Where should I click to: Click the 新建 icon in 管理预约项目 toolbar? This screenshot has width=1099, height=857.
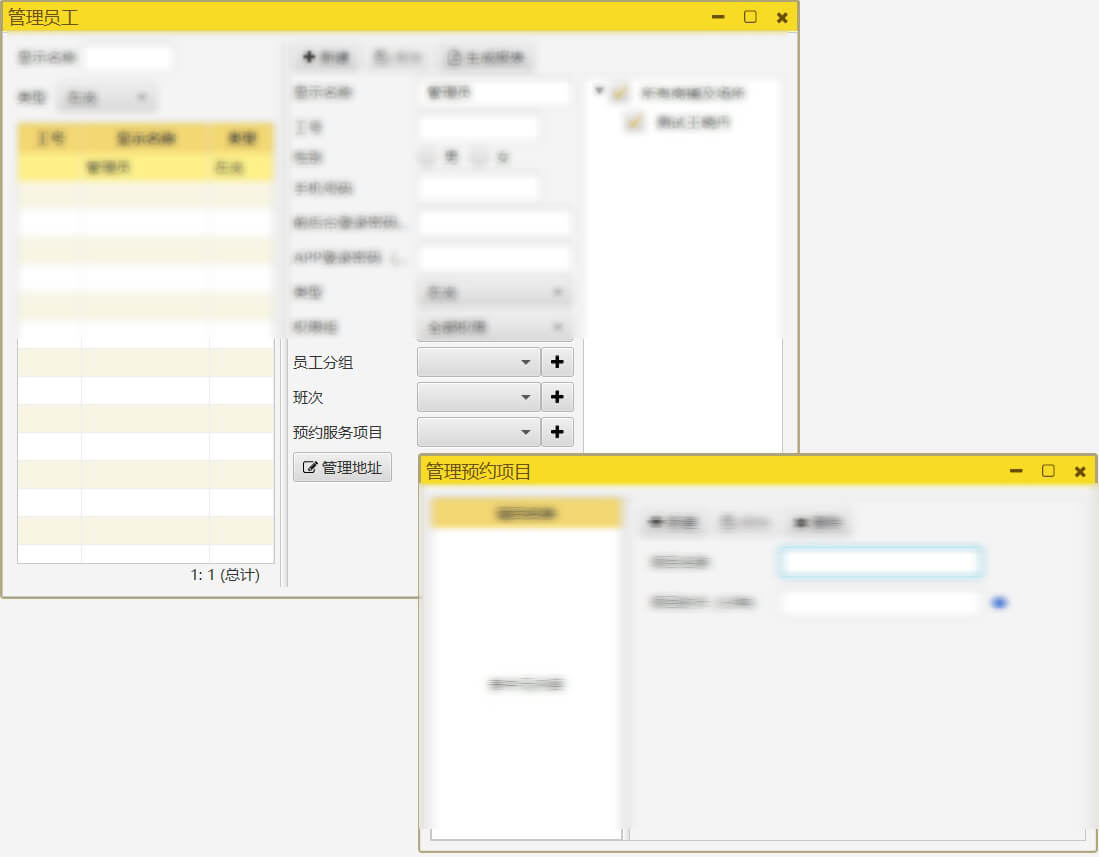click(x=657, y=522)
